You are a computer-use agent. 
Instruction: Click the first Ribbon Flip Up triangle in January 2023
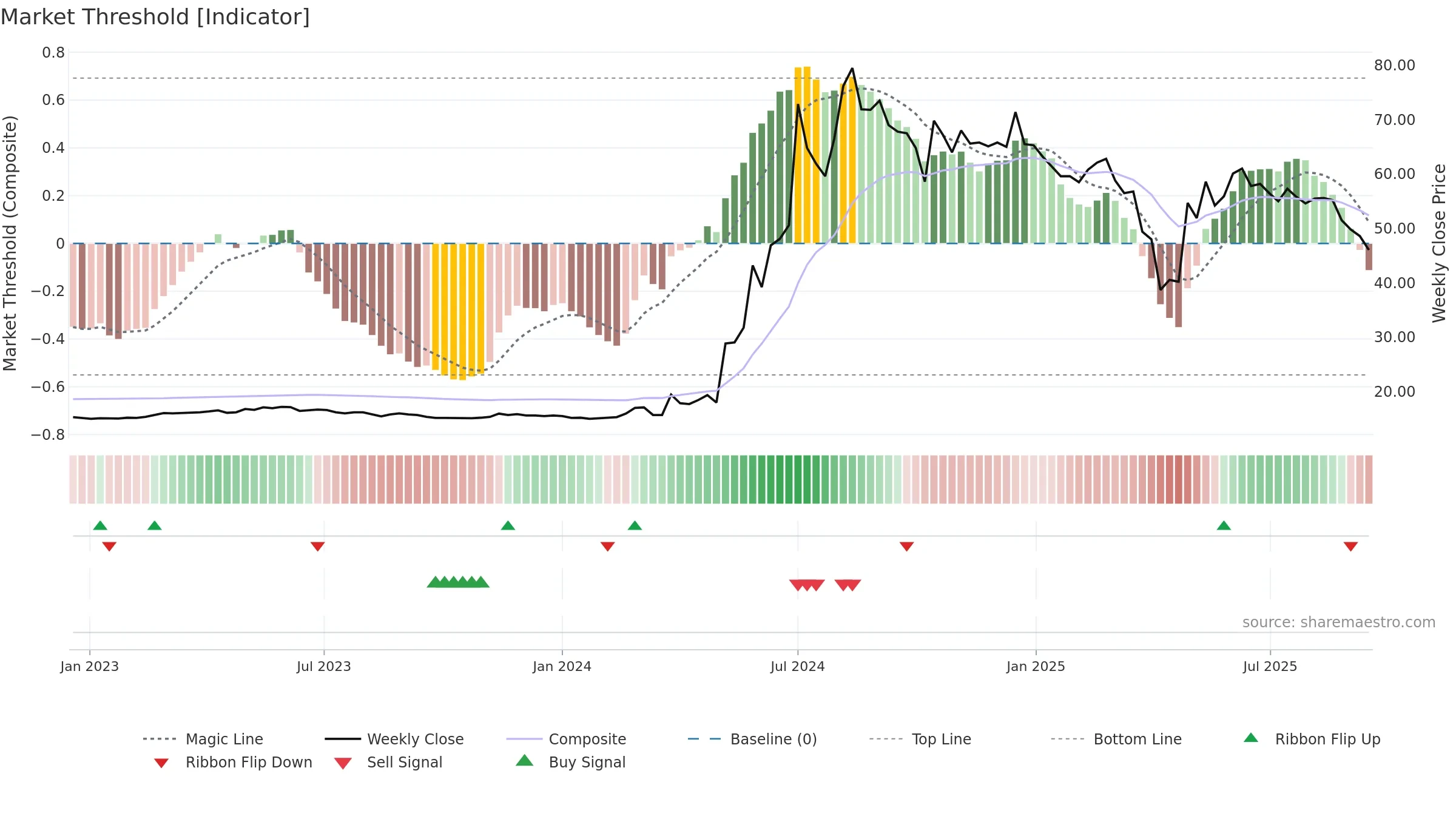[x=100, y=525]
